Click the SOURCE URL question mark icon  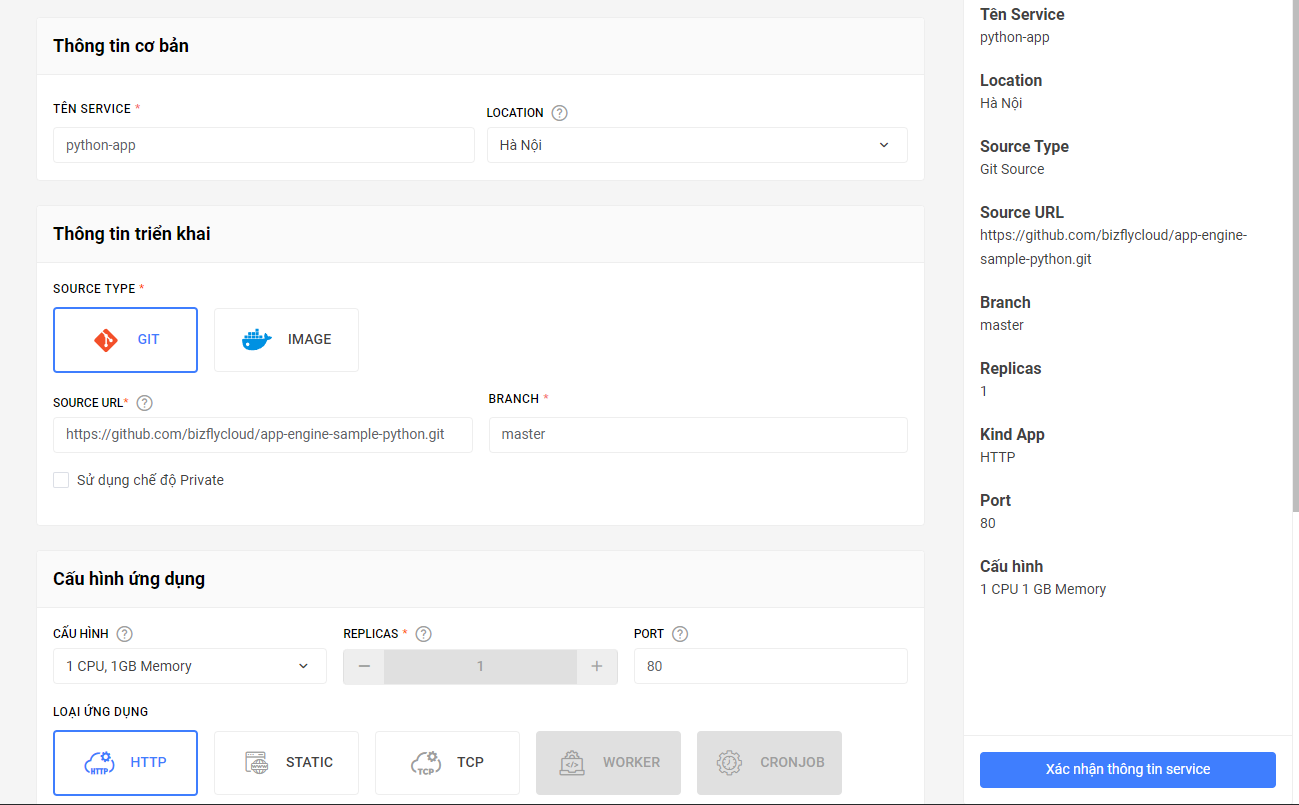click(144, 402)
